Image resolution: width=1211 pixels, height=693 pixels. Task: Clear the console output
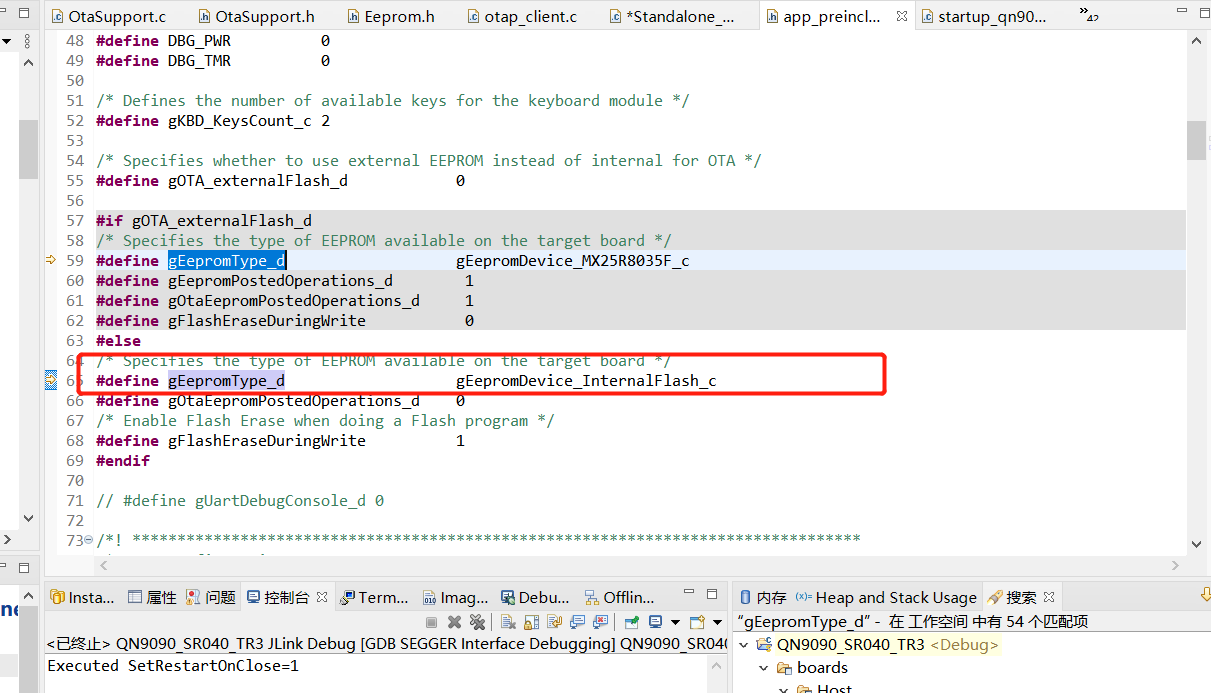507,622
